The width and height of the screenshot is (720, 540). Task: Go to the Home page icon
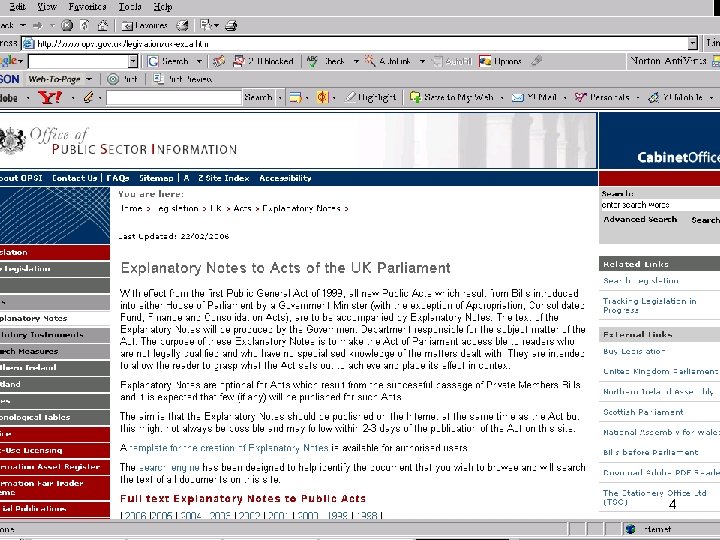tap(103, 25)
